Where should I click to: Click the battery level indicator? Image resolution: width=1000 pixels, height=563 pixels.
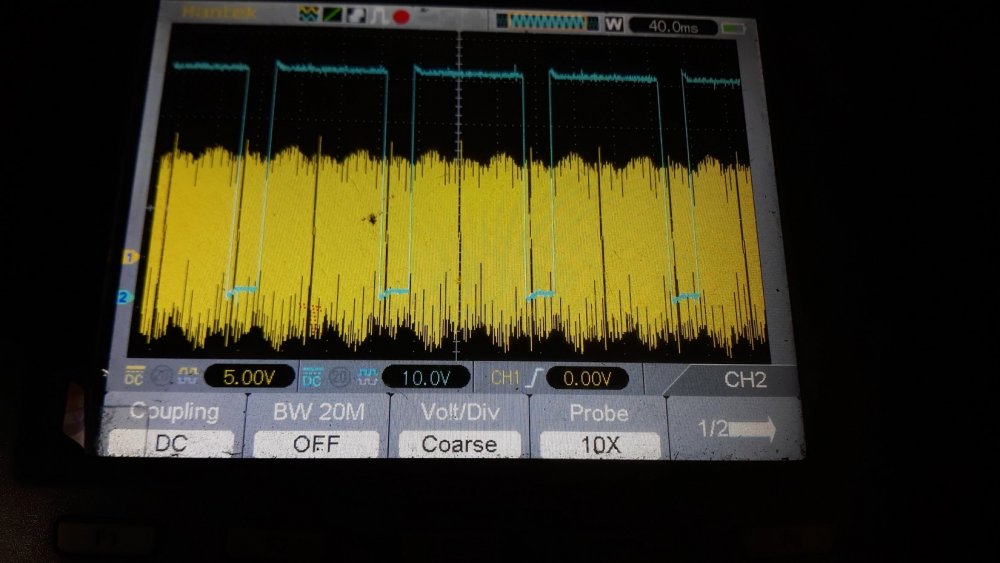point(735,27)
